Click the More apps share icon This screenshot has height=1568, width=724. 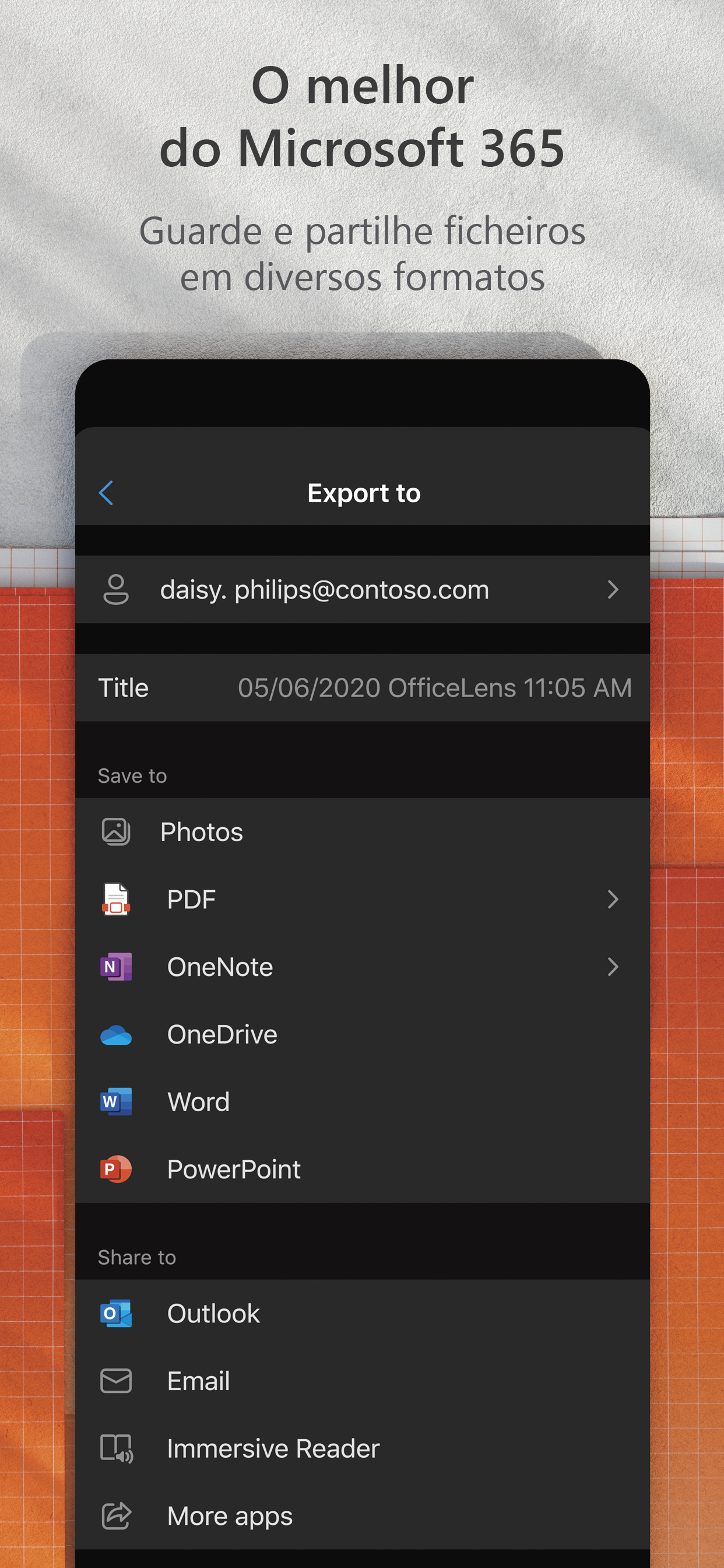point(116,1515)
